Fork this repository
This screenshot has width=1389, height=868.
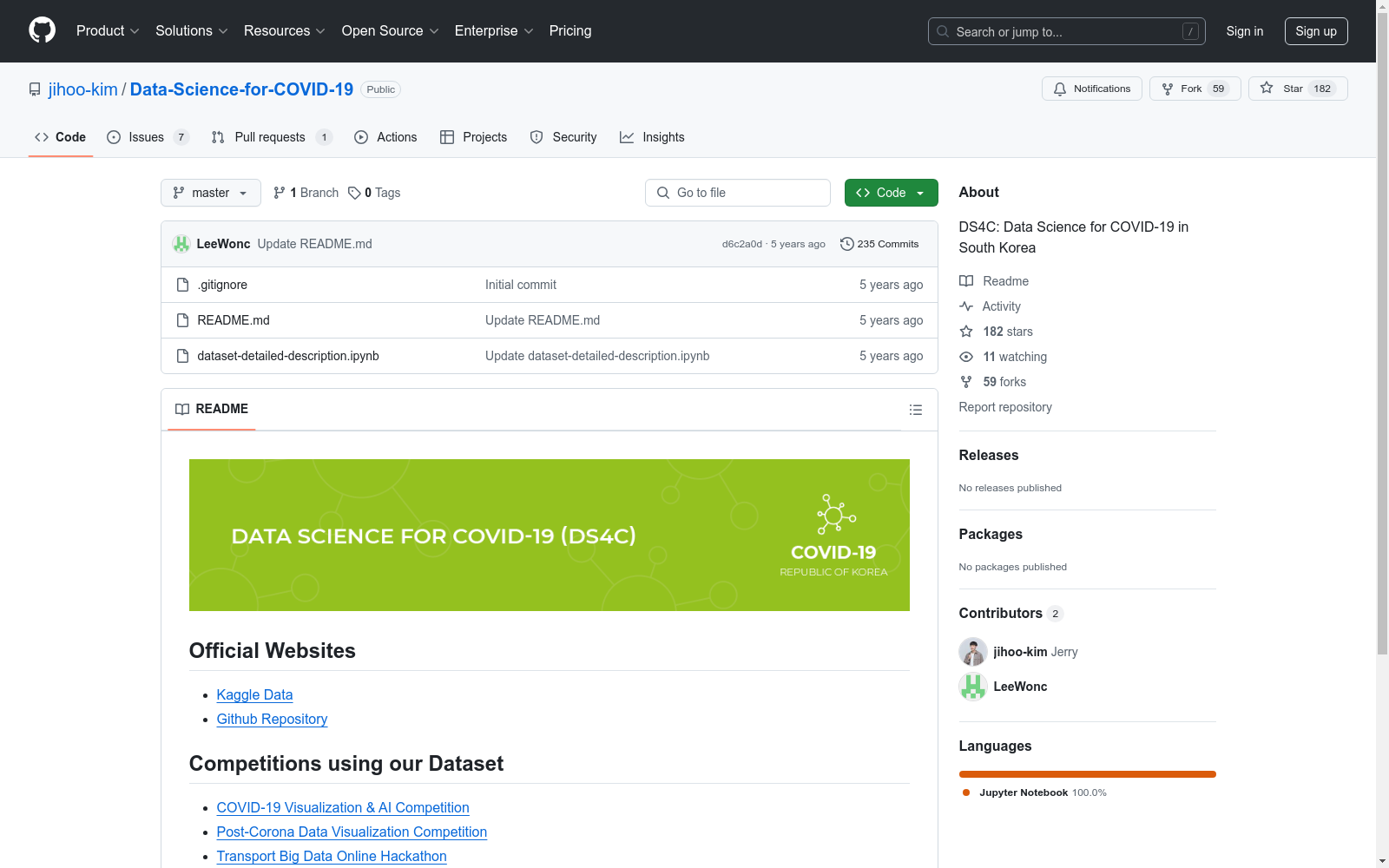1195,89
